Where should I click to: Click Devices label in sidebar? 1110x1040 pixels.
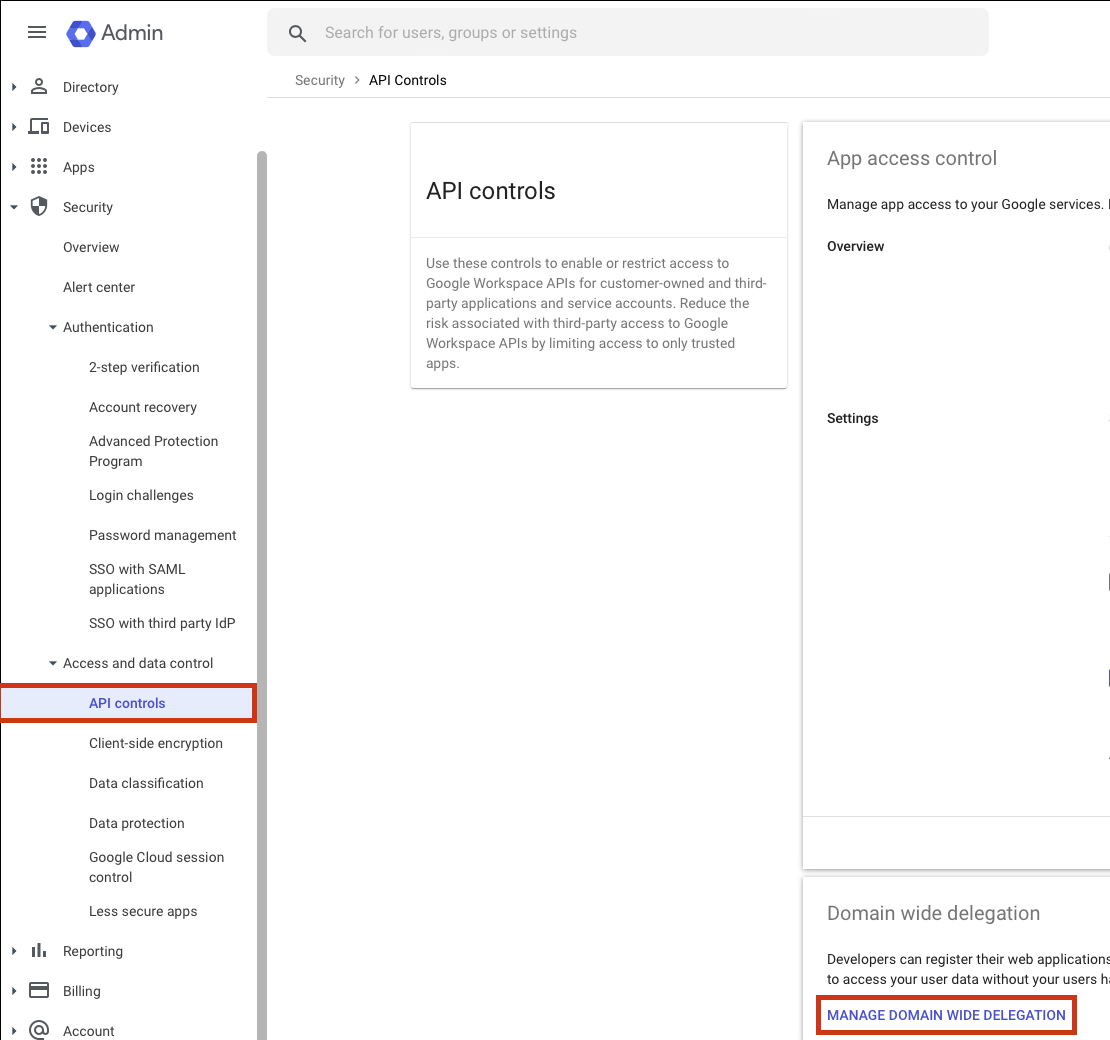[87, 127]
